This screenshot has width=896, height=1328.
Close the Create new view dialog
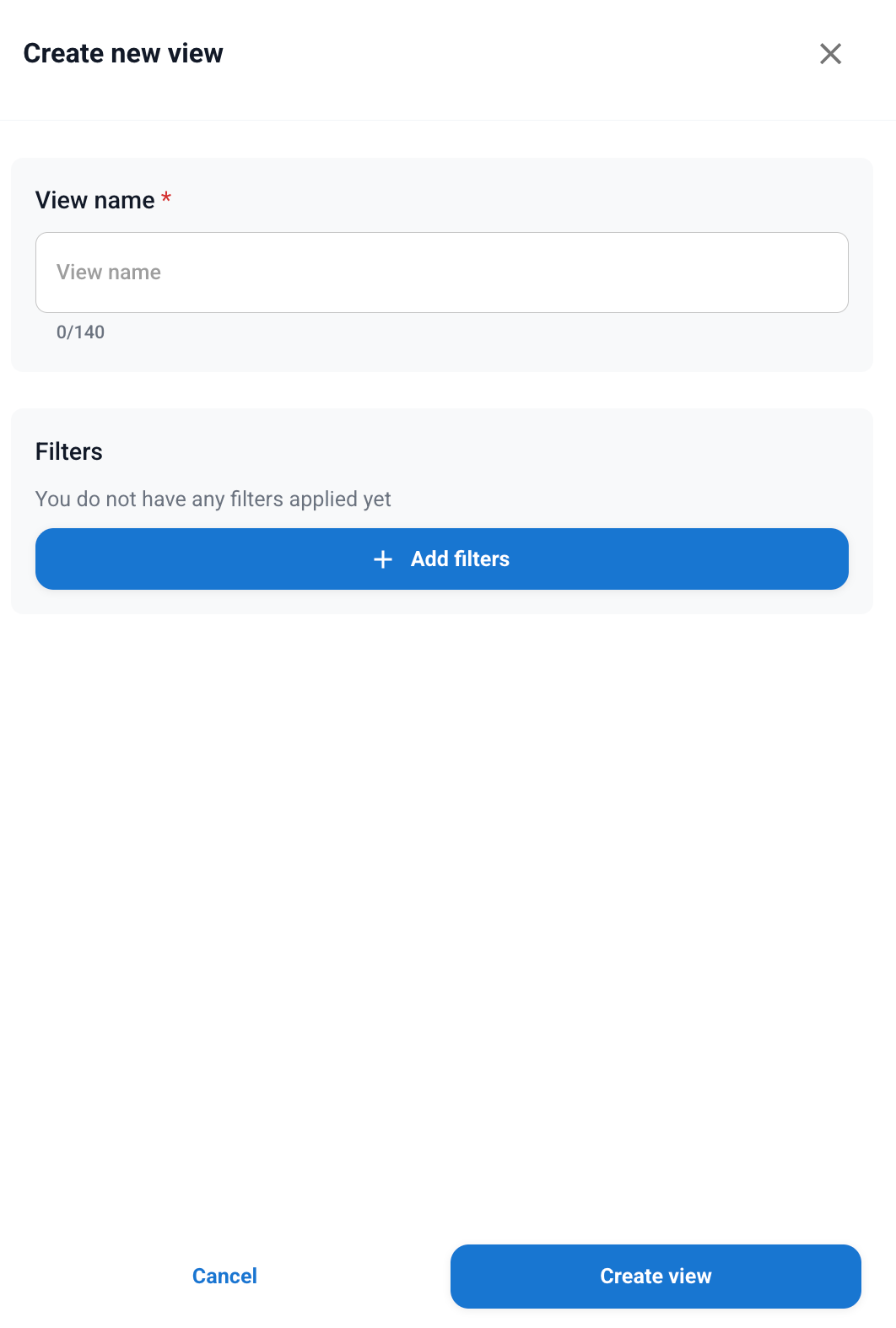click(830, 54)
